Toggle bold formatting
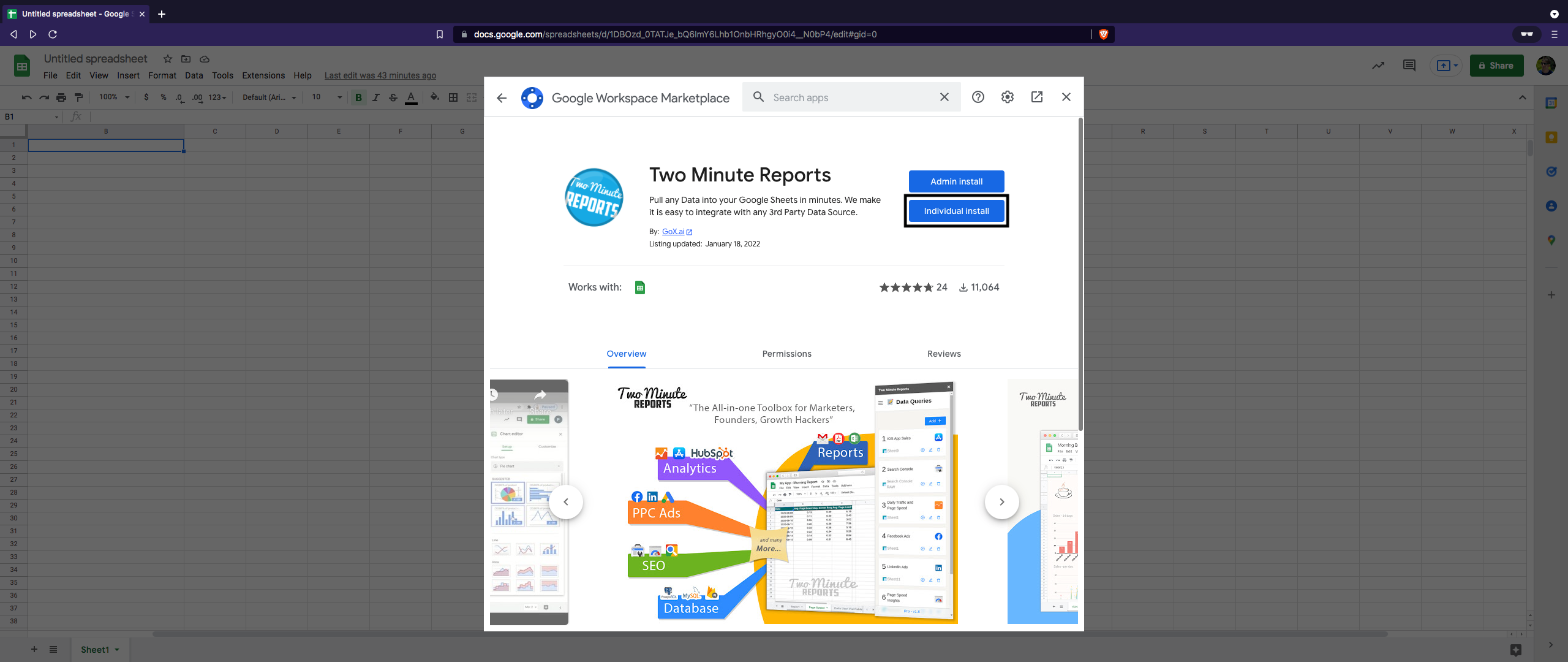The width and height of the screenshot is (1568, 662). tap(359, 97)
